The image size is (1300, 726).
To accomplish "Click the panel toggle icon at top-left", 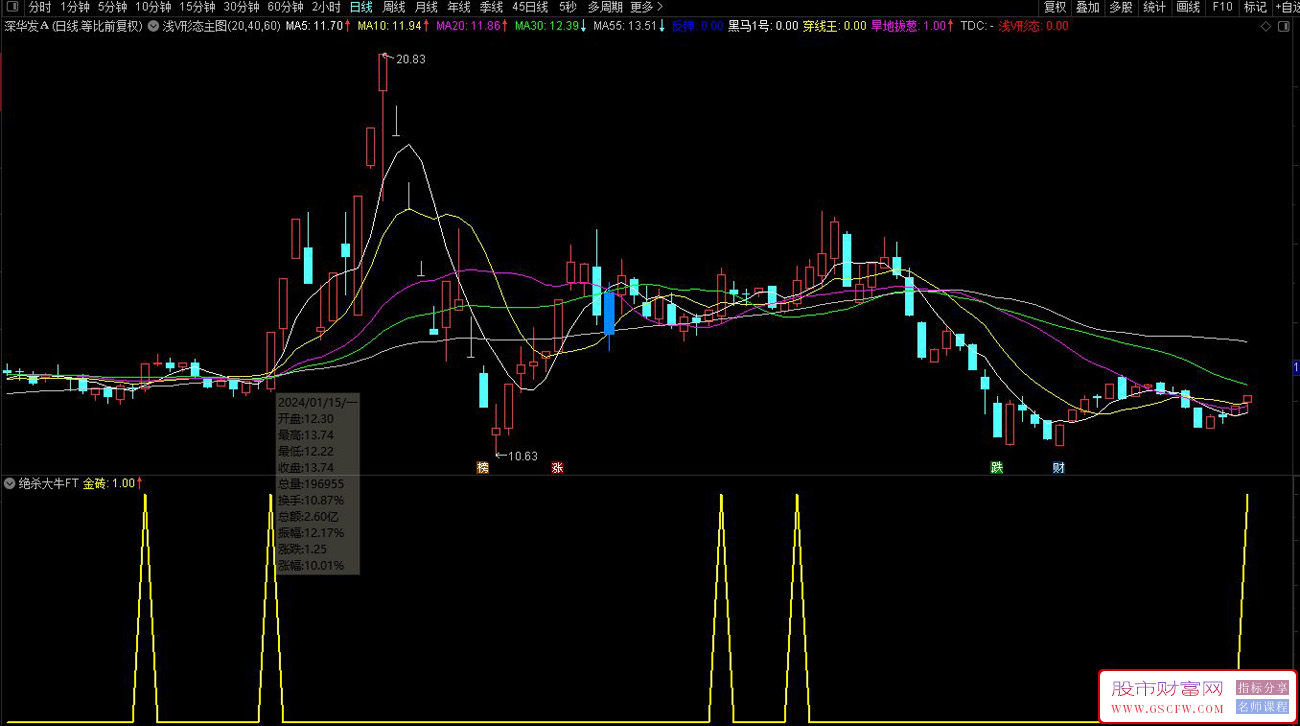I will [x=11, y=7].
